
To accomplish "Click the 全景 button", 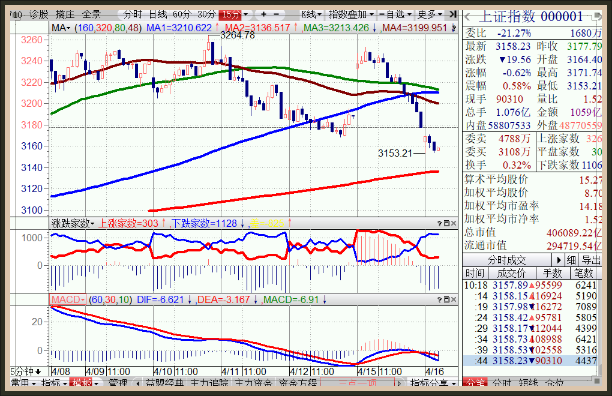I will coord(91,14).
